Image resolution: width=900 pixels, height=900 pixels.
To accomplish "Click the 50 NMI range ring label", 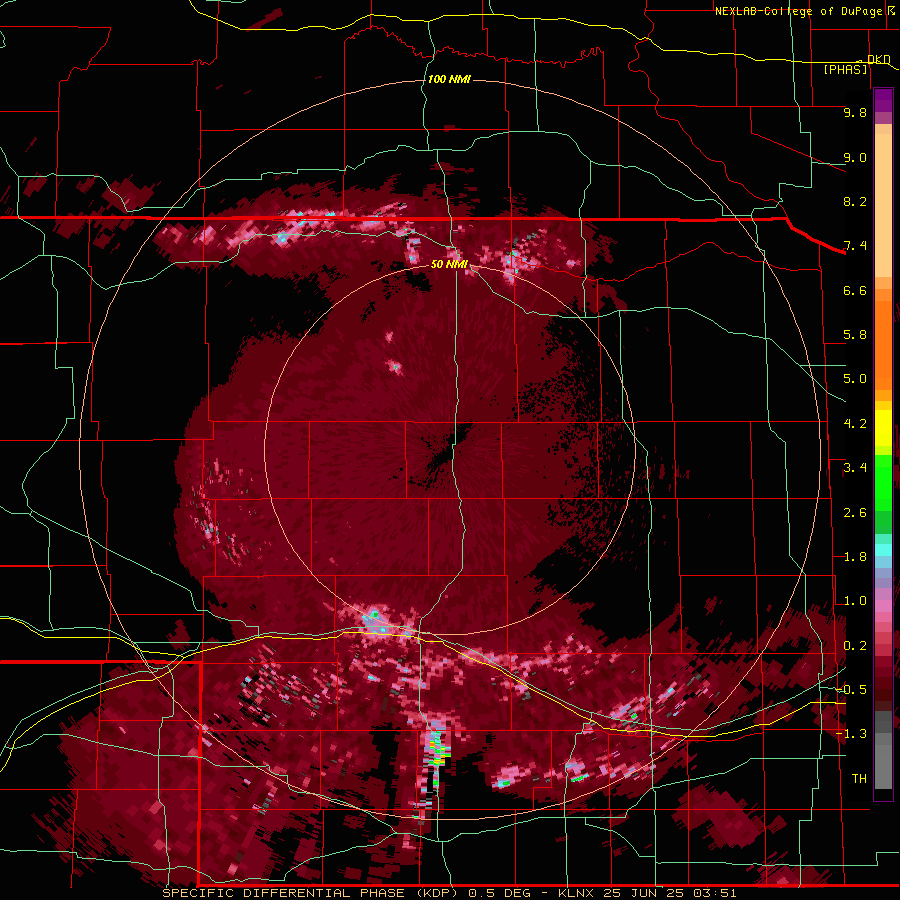I will (449, 264).
